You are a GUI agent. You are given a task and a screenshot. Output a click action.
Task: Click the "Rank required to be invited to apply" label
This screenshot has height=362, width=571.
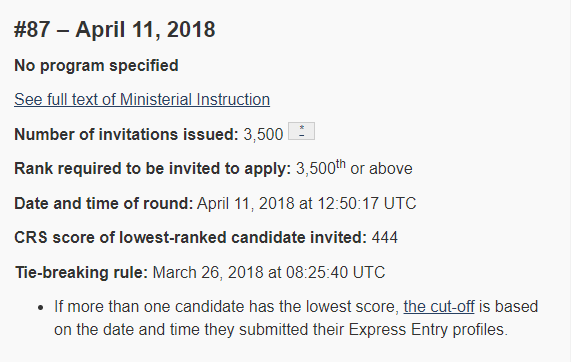(x=153, y=169)
